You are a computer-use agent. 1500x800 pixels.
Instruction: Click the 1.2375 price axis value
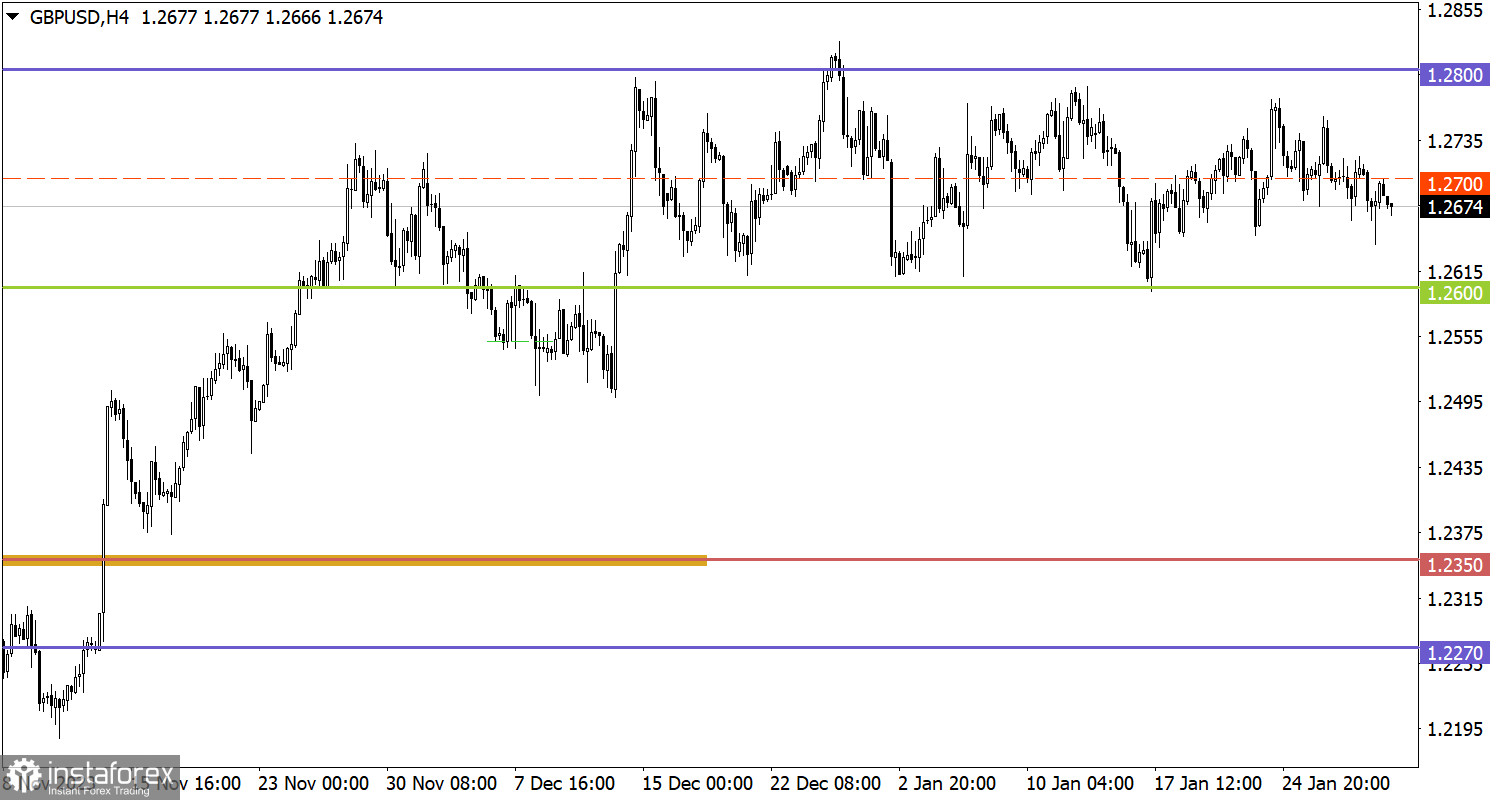(1455, 533)
